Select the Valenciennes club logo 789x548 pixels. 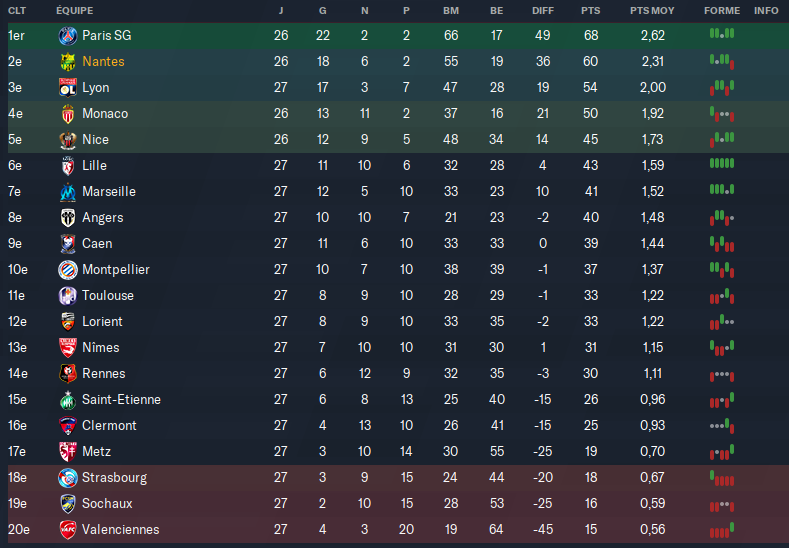[67, 529]
